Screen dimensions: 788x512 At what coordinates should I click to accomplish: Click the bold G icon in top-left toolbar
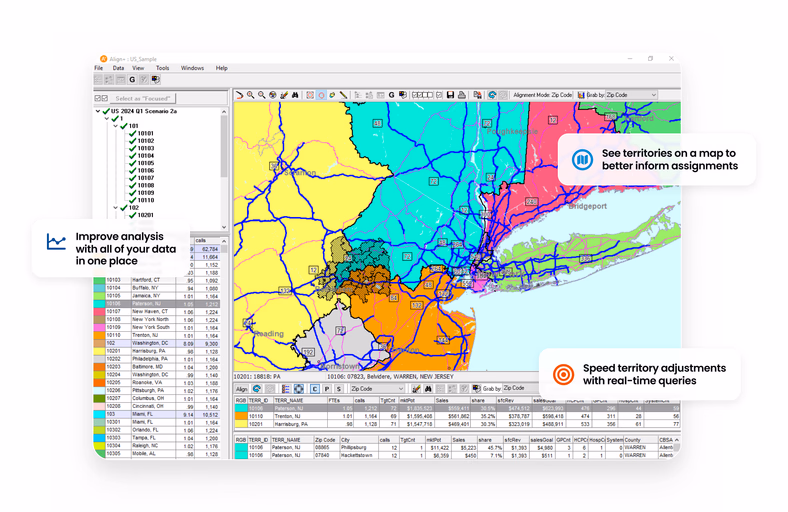(x=132, y=80)
